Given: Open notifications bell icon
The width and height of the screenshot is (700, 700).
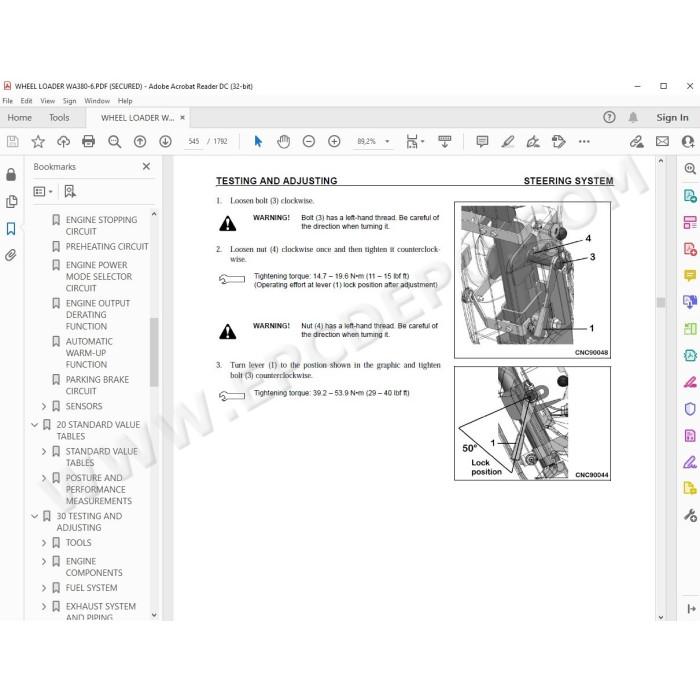Looking at the screenshot, I should 633,117.
